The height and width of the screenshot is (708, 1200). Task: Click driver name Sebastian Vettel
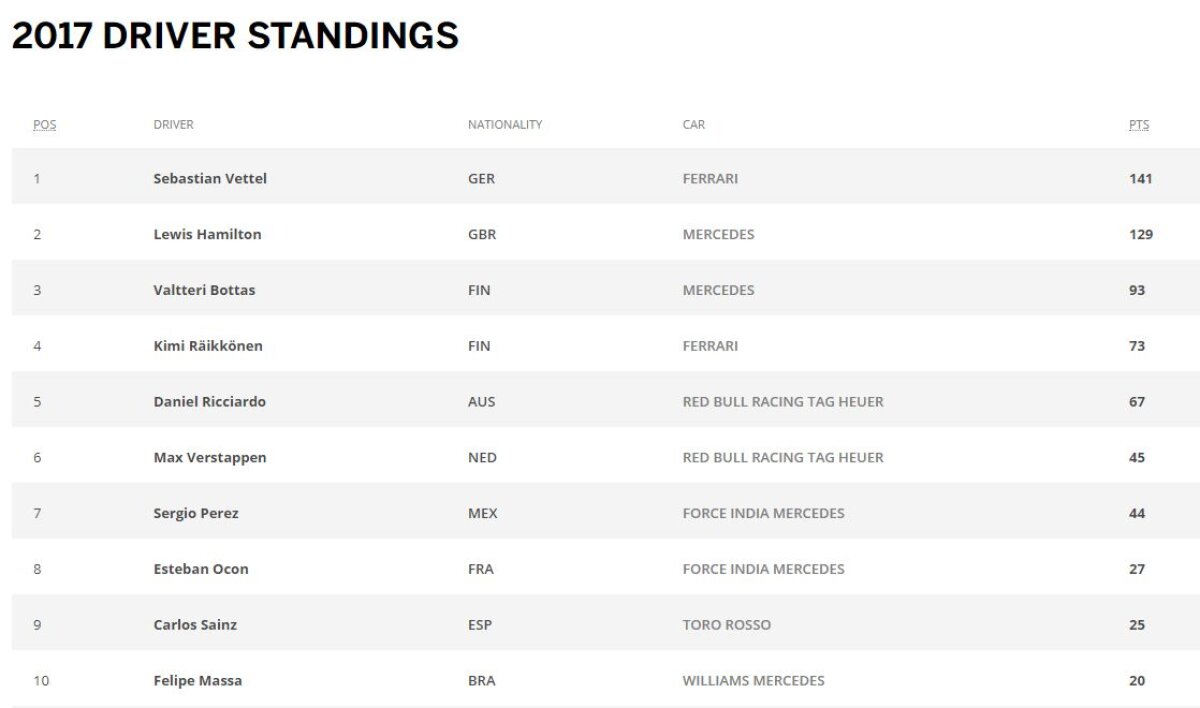[x=210, y=179]
